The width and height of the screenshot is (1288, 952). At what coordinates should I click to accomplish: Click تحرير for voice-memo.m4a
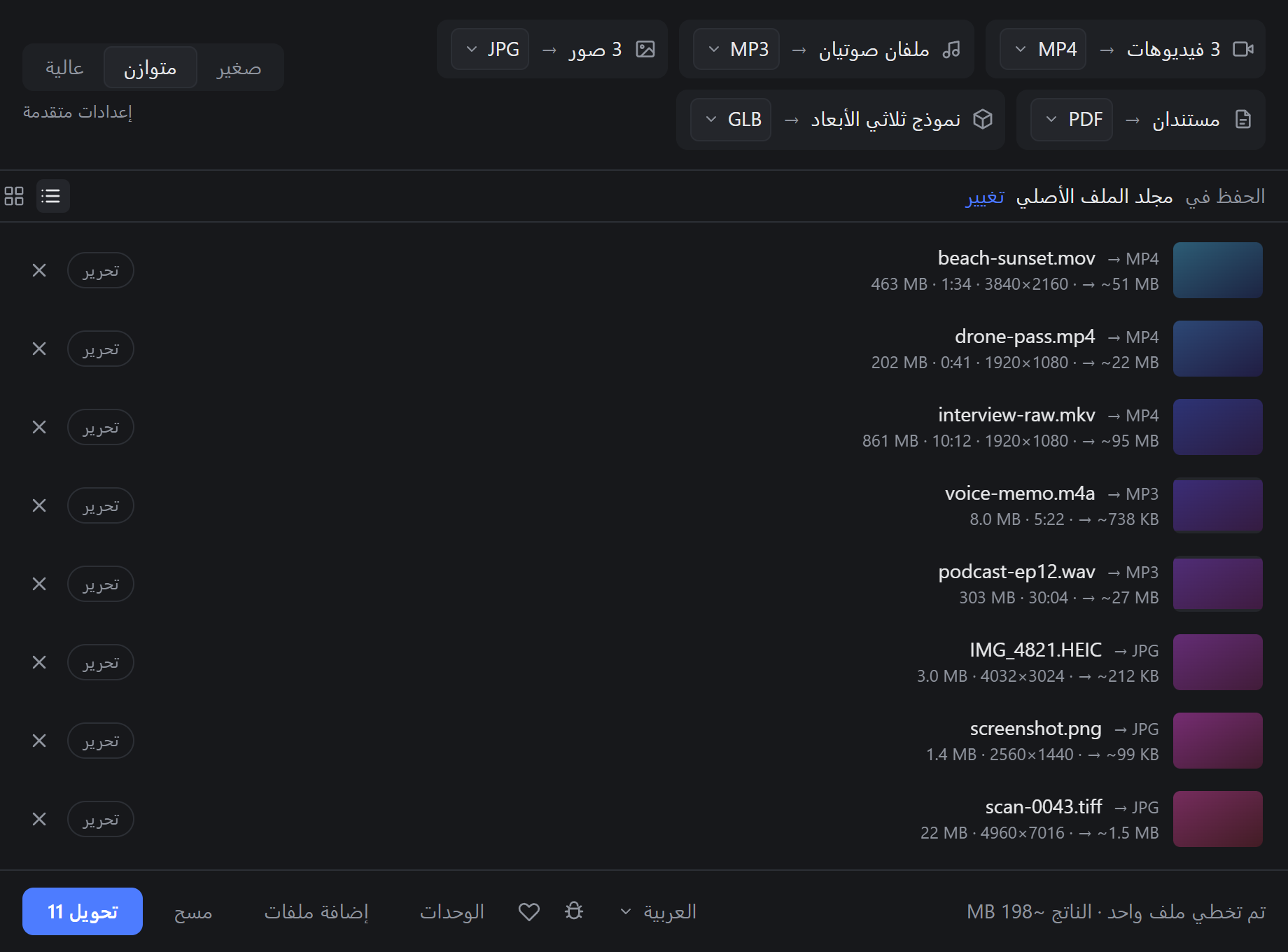pos(101,505)
